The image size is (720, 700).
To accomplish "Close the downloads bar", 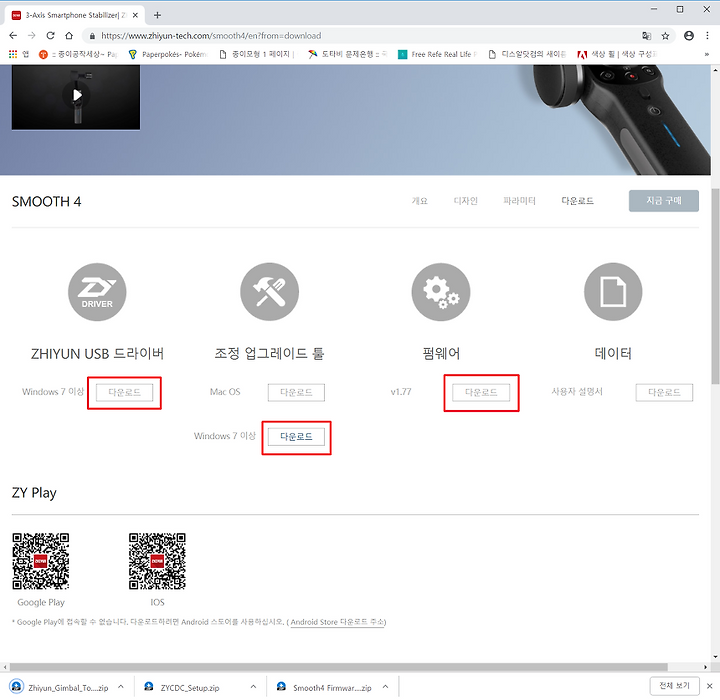I will coord(709,686).
